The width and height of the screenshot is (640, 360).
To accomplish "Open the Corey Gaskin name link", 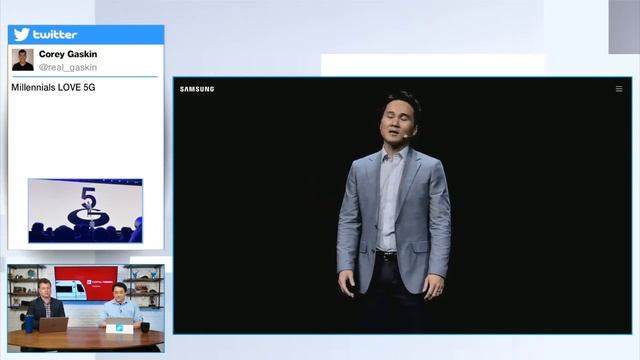I will pyautogui.click(x=68, y=54).
